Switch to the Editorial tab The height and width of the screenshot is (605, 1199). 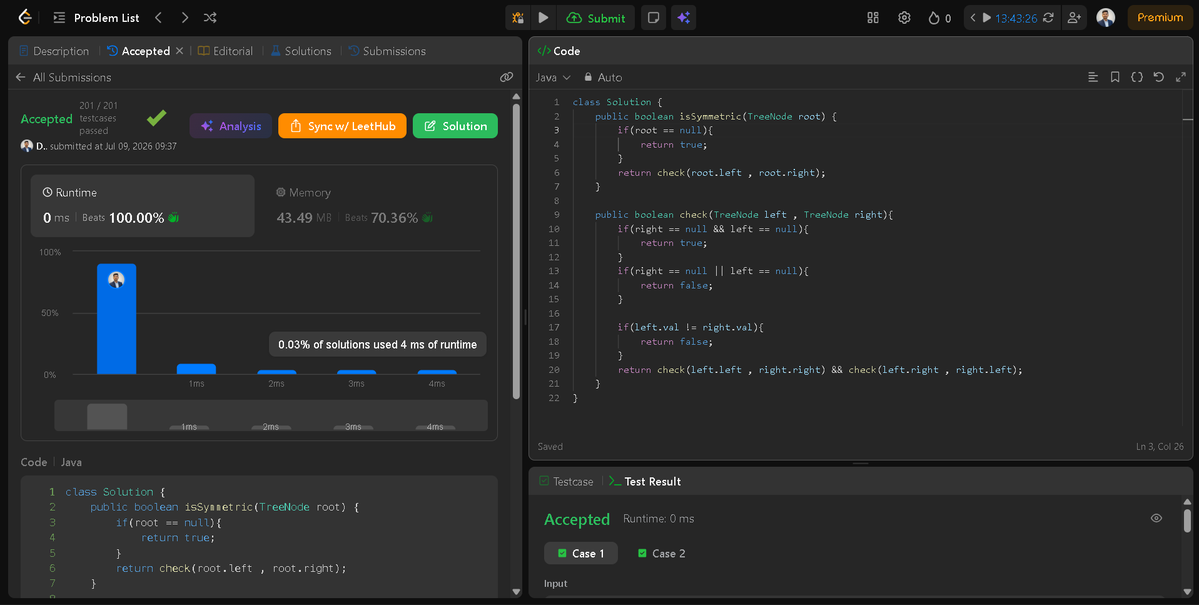(x=225, y=51)
